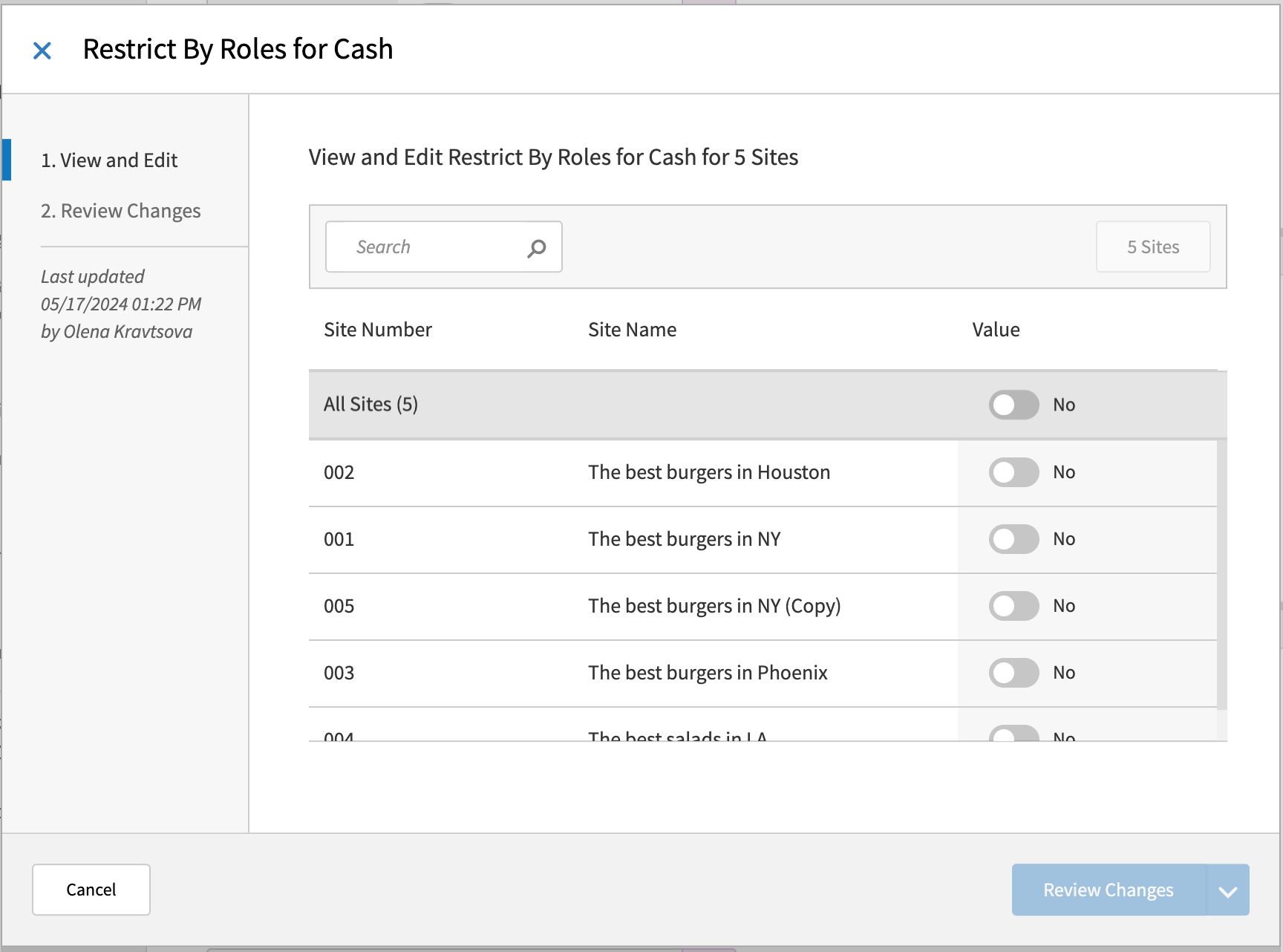Image resolution: width=1283 pixels, height=952 pixels.
Task: Click the blue X to close the dialog
Action: [42, 50]
